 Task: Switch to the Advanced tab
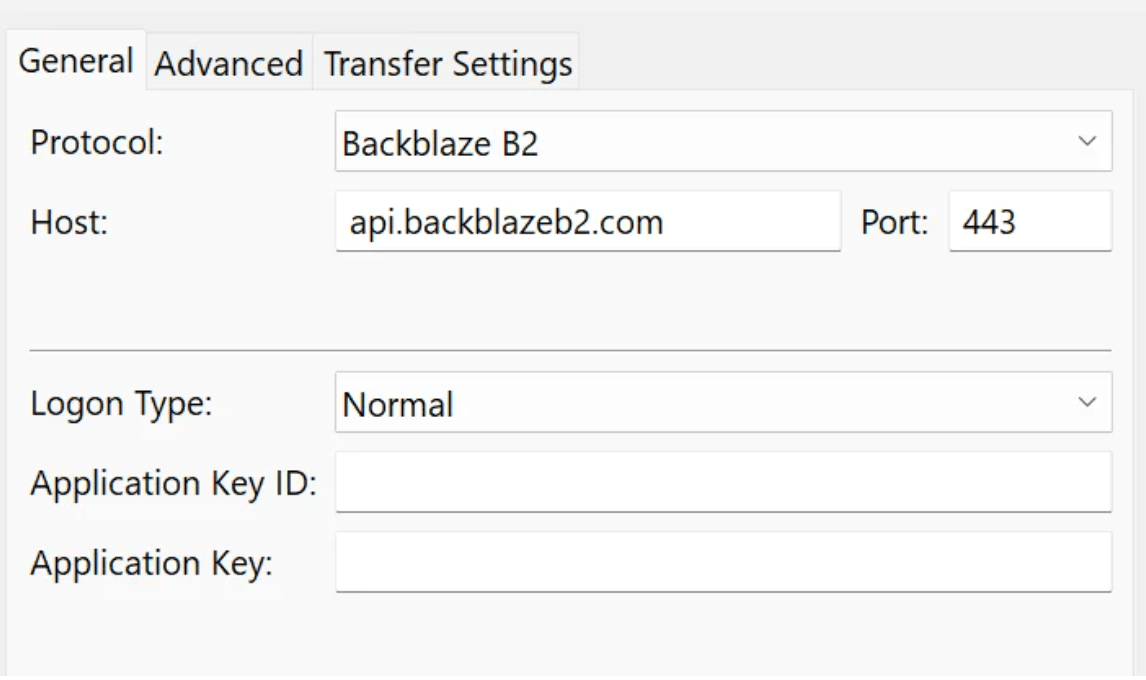pyautogui.click(x=228, y=62)
